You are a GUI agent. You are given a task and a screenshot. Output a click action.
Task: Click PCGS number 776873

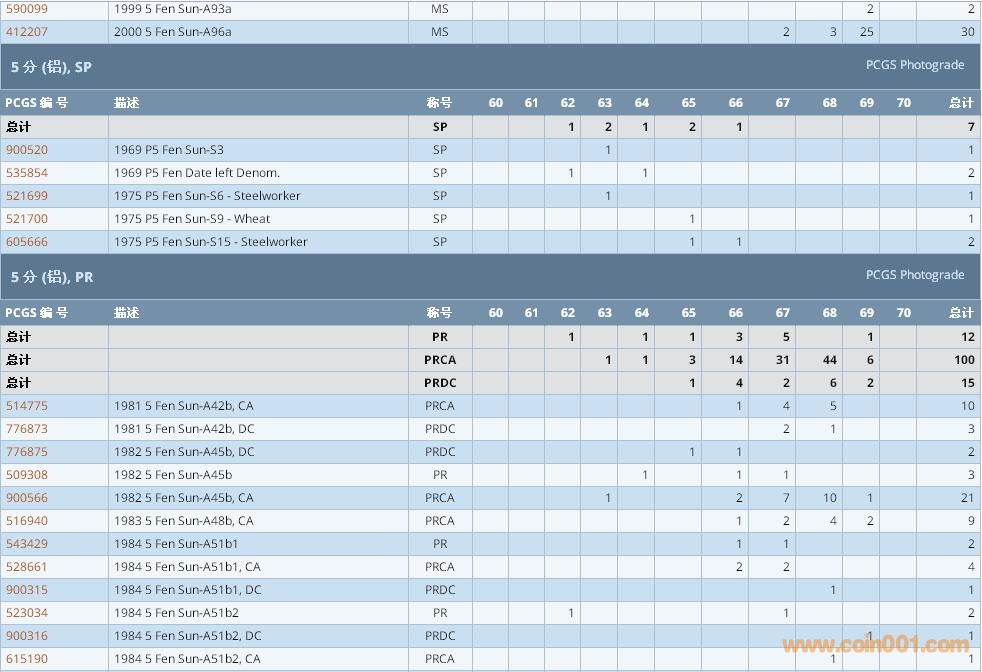pyautogui.click(x=27, y=429)
